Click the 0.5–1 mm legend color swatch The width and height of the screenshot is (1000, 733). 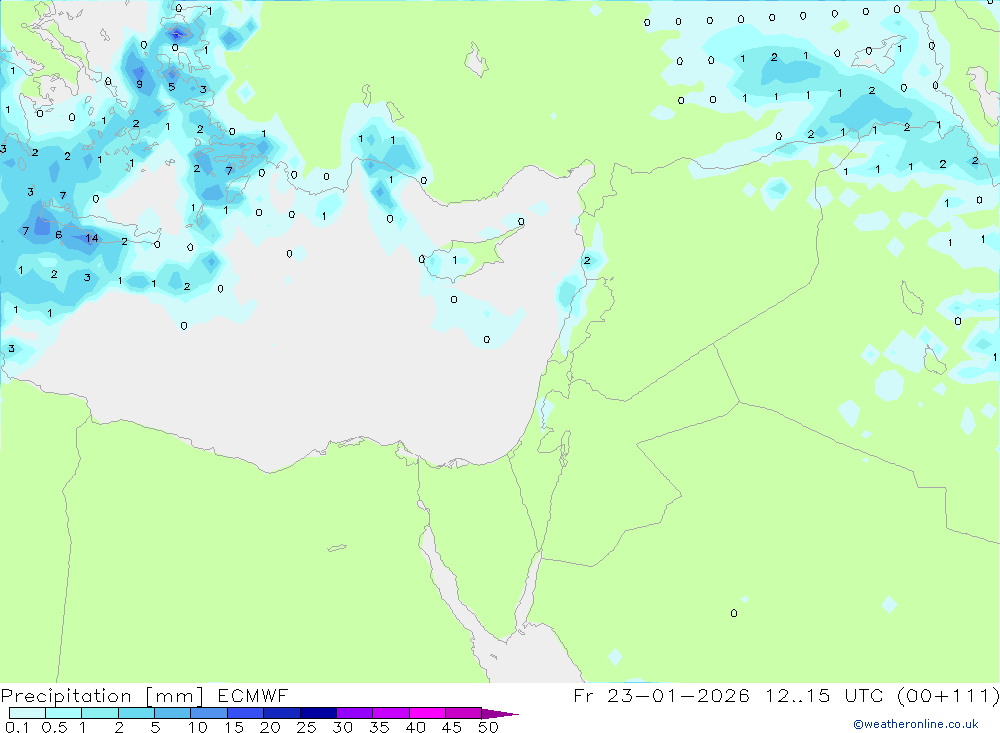tap(63, 713)
